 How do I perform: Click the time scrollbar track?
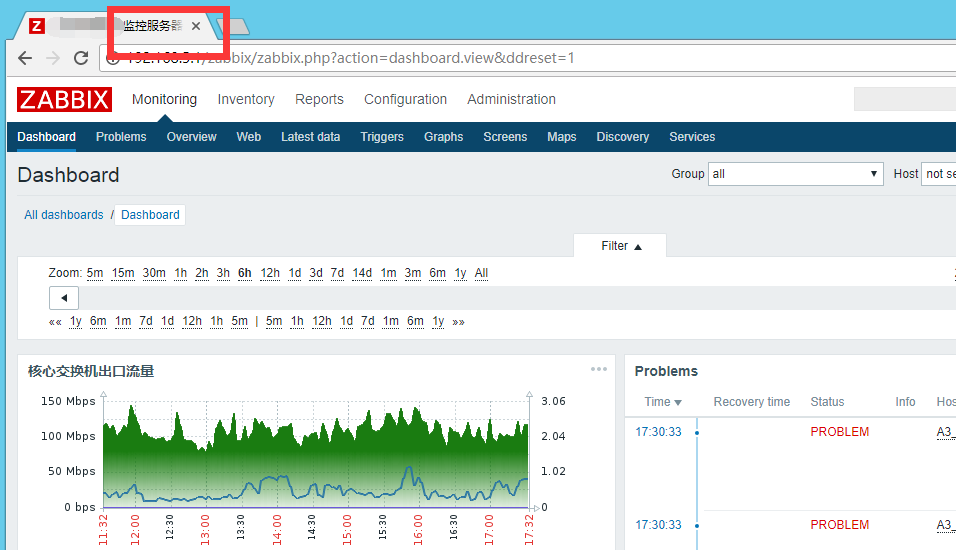pyautogui.click(x=500, y=298)
